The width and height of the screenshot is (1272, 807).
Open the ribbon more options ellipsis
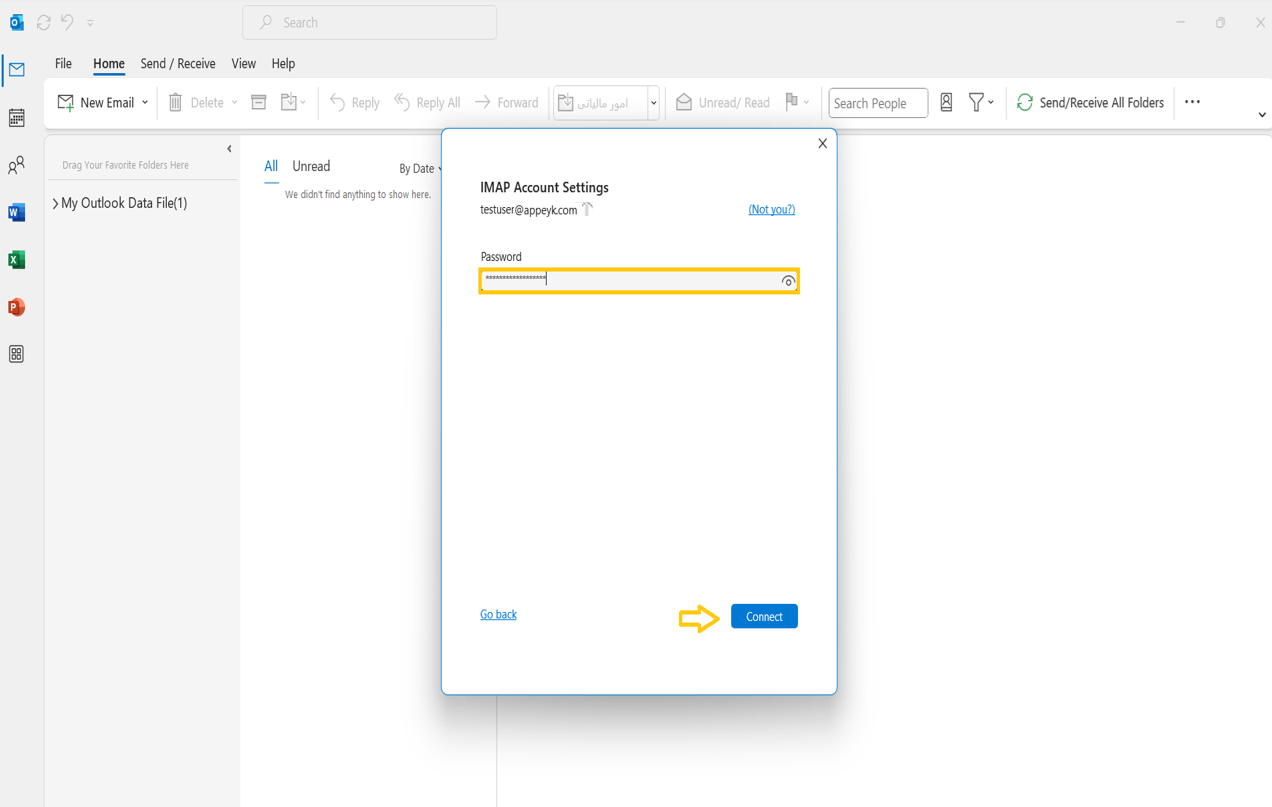point(1192,102)
